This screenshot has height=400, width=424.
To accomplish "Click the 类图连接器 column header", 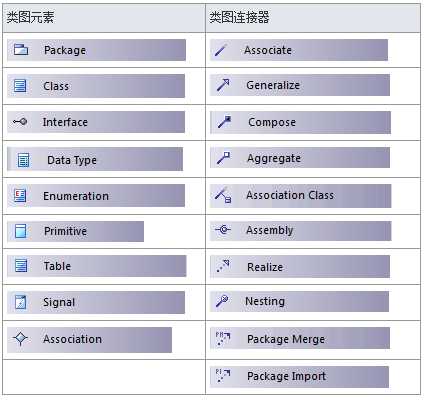I will pyautogui.click(x=239, y=17).
